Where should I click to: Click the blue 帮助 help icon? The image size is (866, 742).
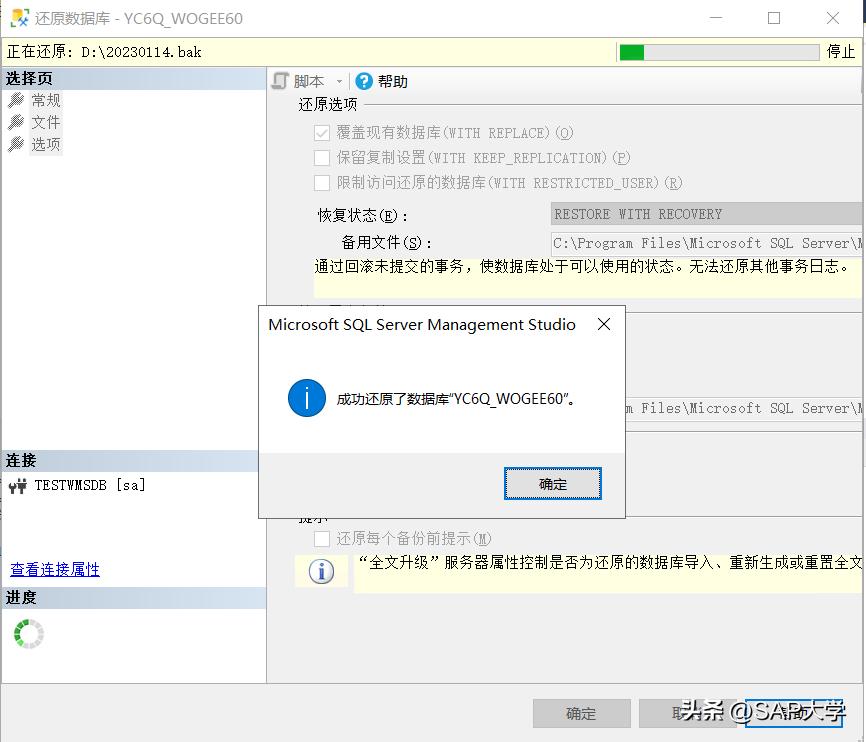363,81
